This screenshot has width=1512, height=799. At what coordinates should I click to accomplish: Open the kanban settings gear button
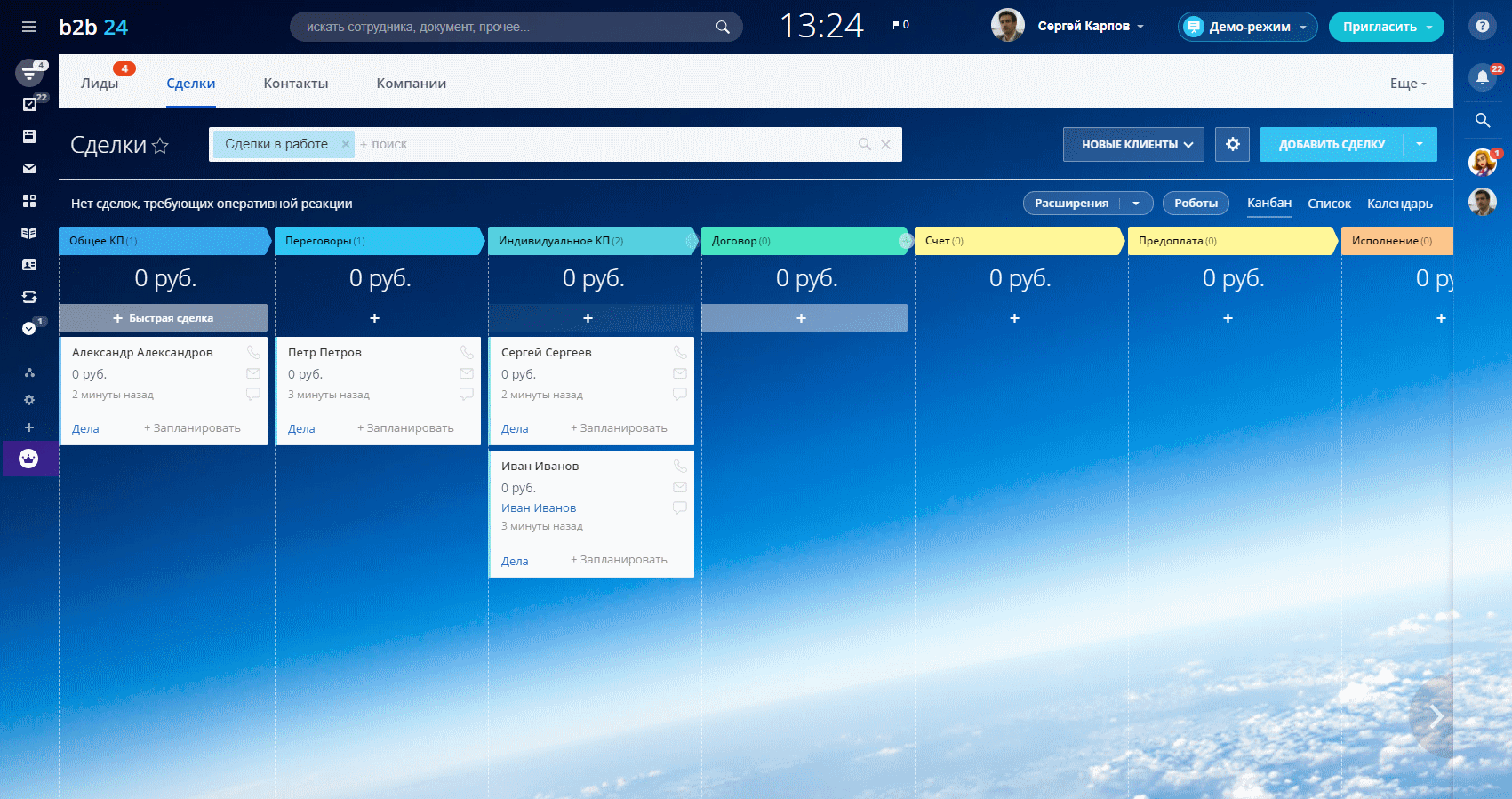[1232, 144]
